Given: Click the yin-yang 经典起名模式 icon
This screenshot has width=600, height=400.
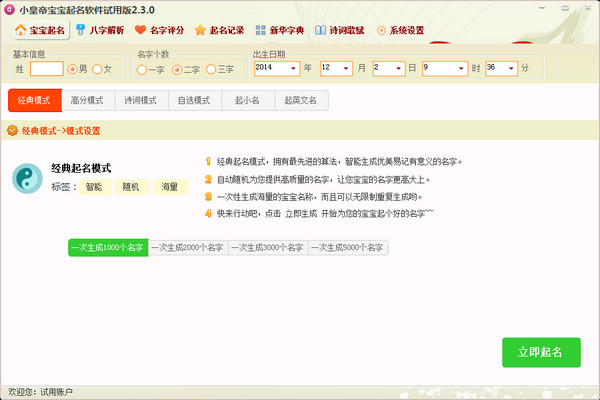Looking at the screenshot, I should pyautogui.click(x=26, y=178).
